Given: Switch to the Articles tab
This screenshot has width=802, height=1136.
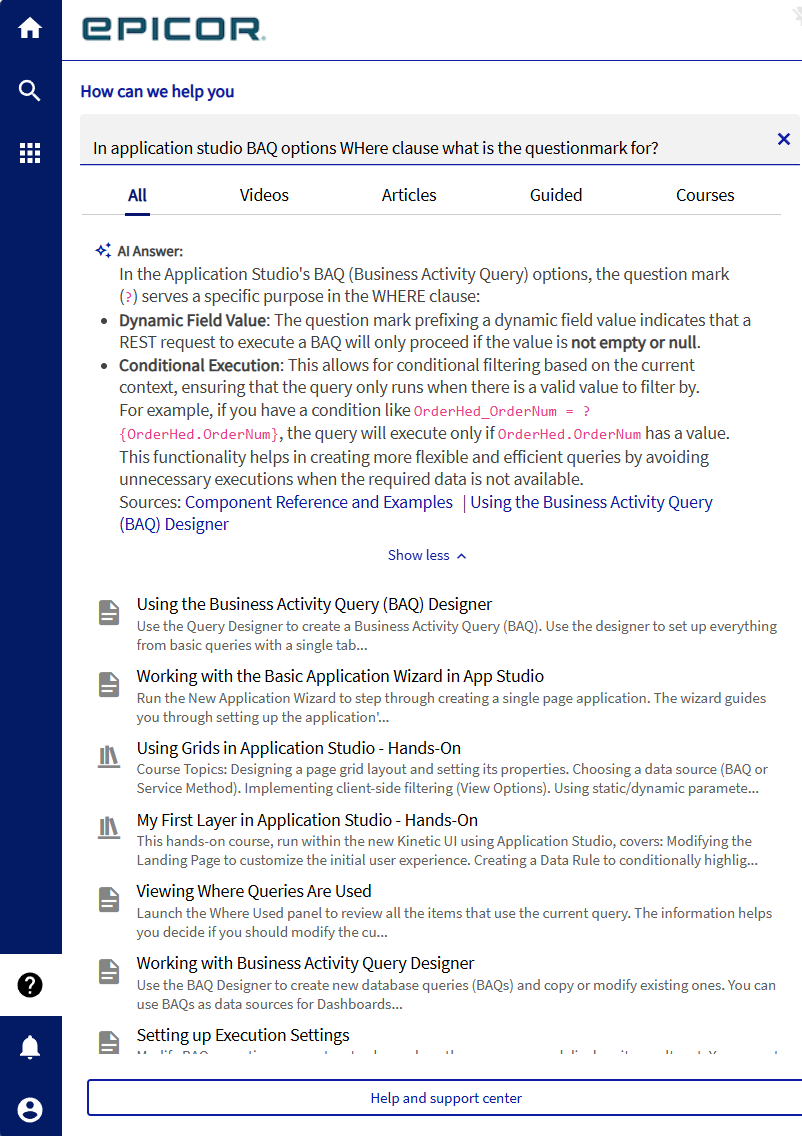Looking at the screenshot, I should click(x=409, y=195).
